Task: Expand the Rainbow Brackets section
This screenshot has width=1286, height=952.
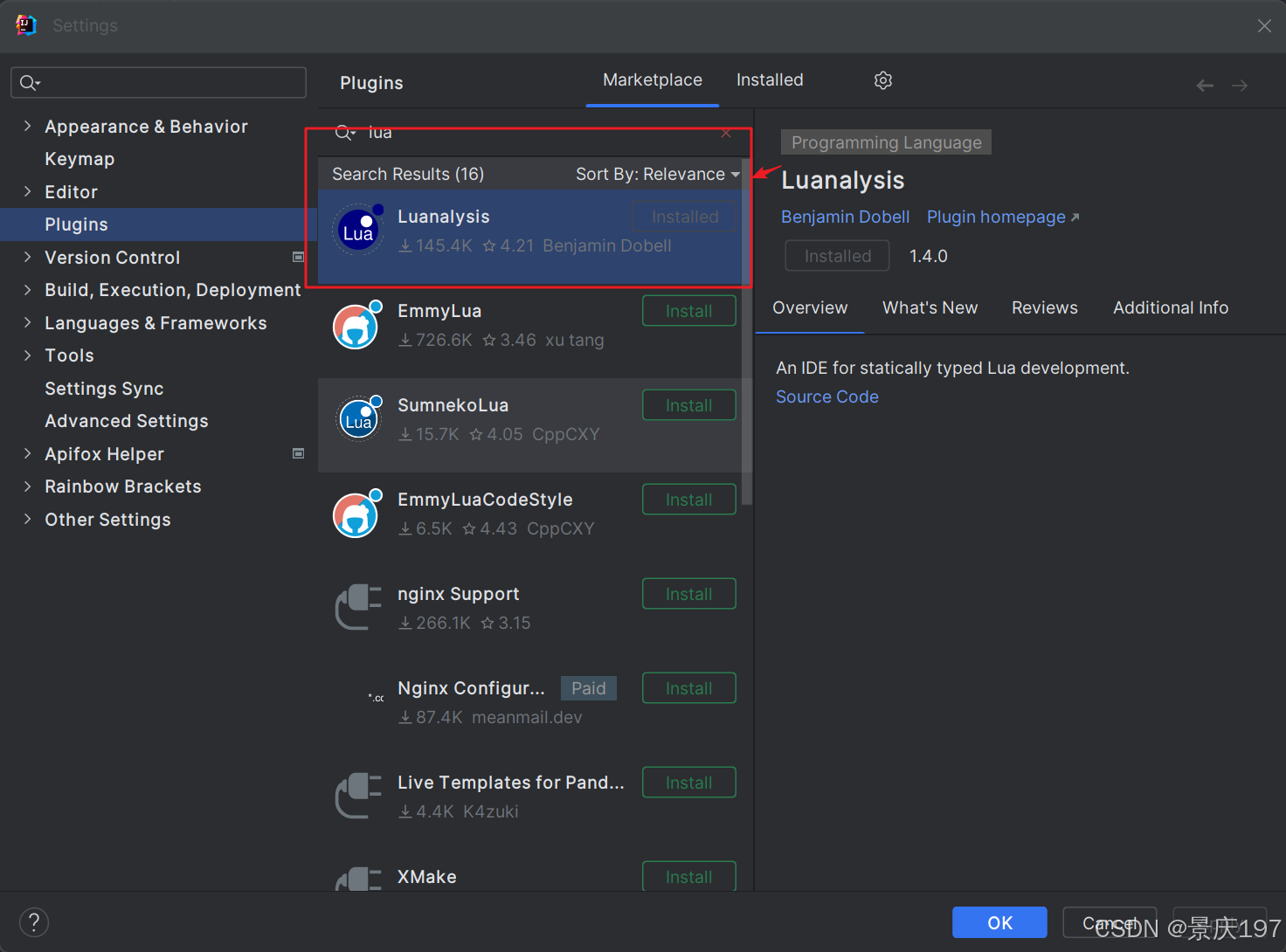Action: tap(27, 486)
